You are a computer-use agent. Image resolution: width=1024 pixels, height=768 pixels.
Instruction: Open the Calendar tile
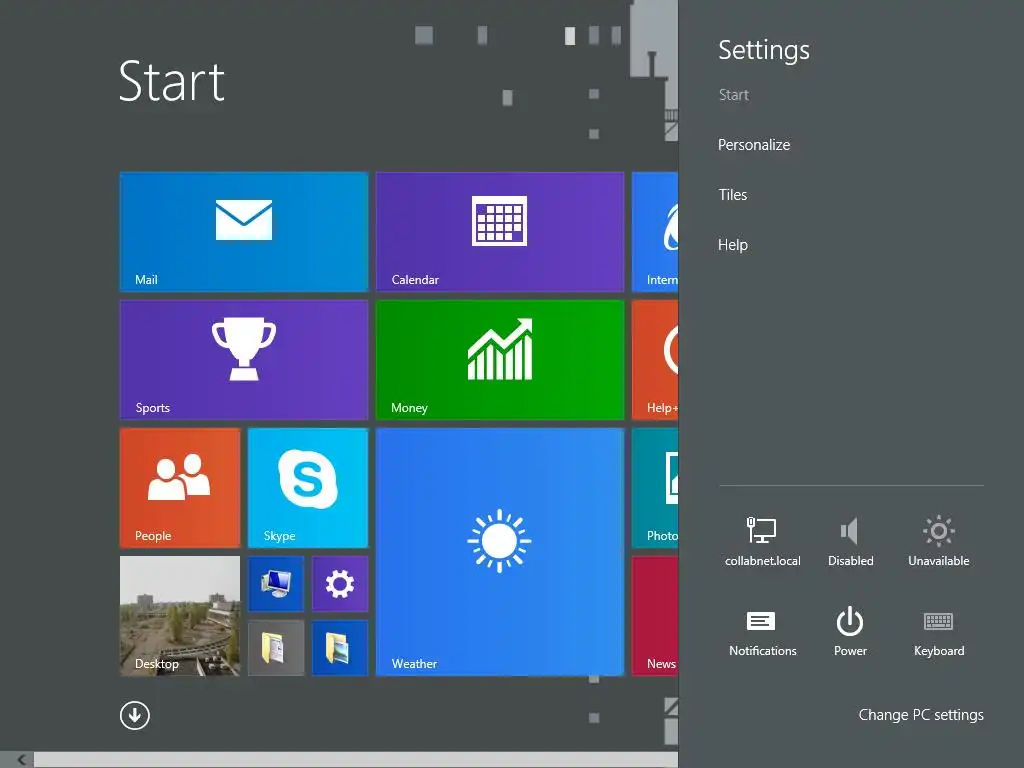point(500,231)
